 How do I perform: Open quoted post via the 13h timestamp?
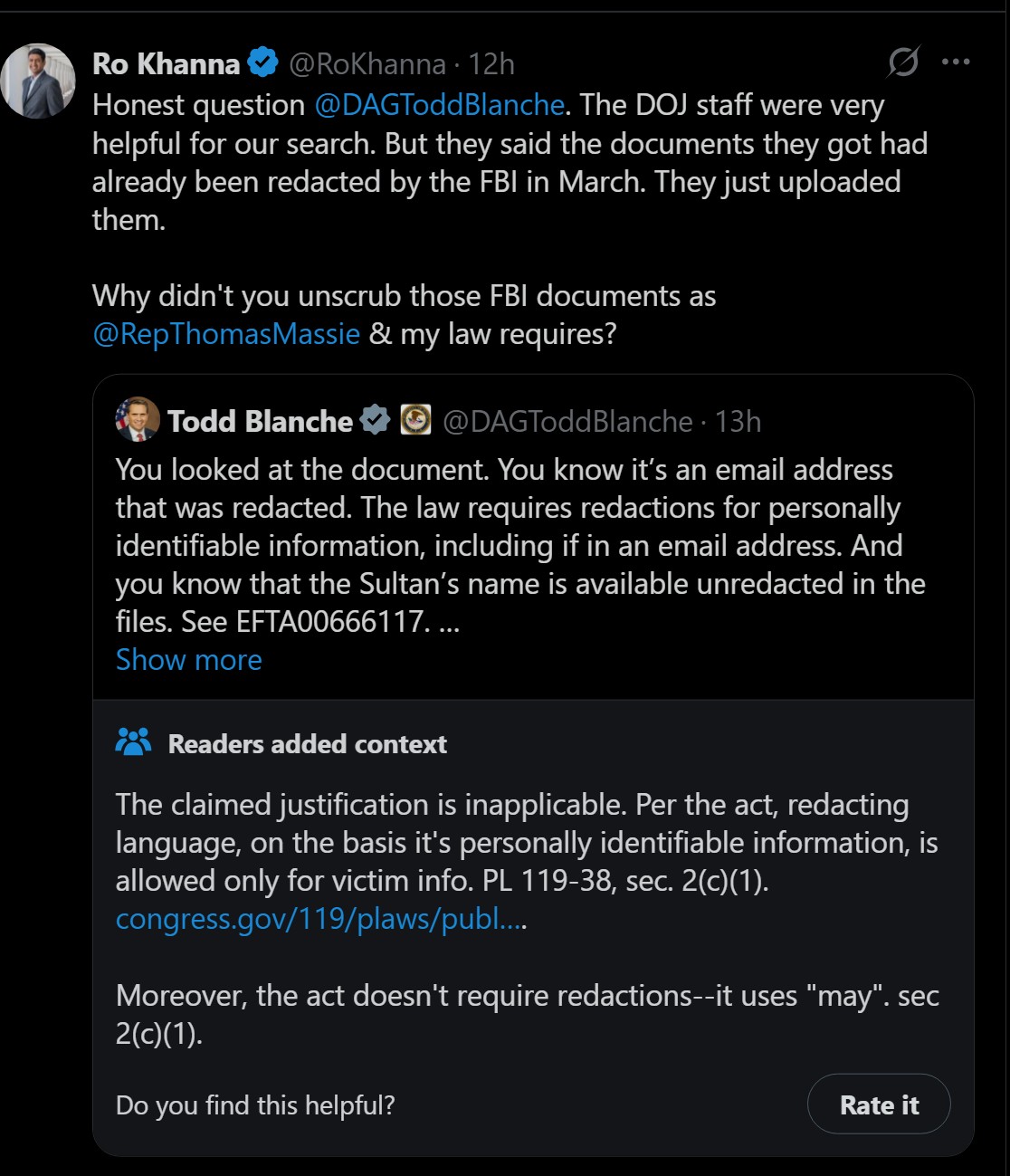[738, 421]
